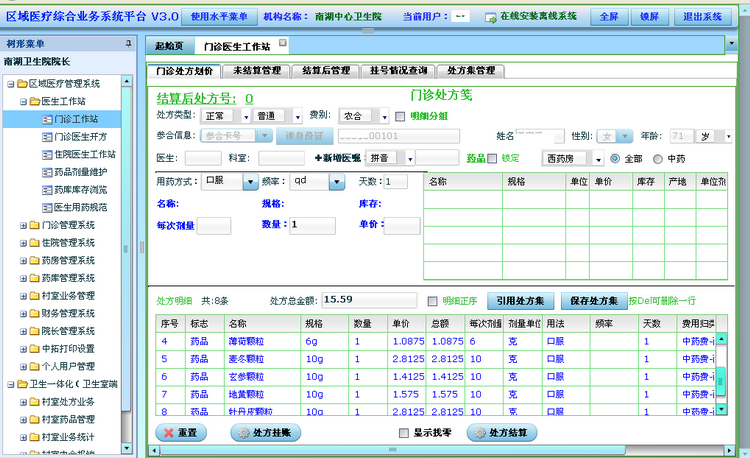Click the sidebar collapse splitter handle

coord(142,247)
